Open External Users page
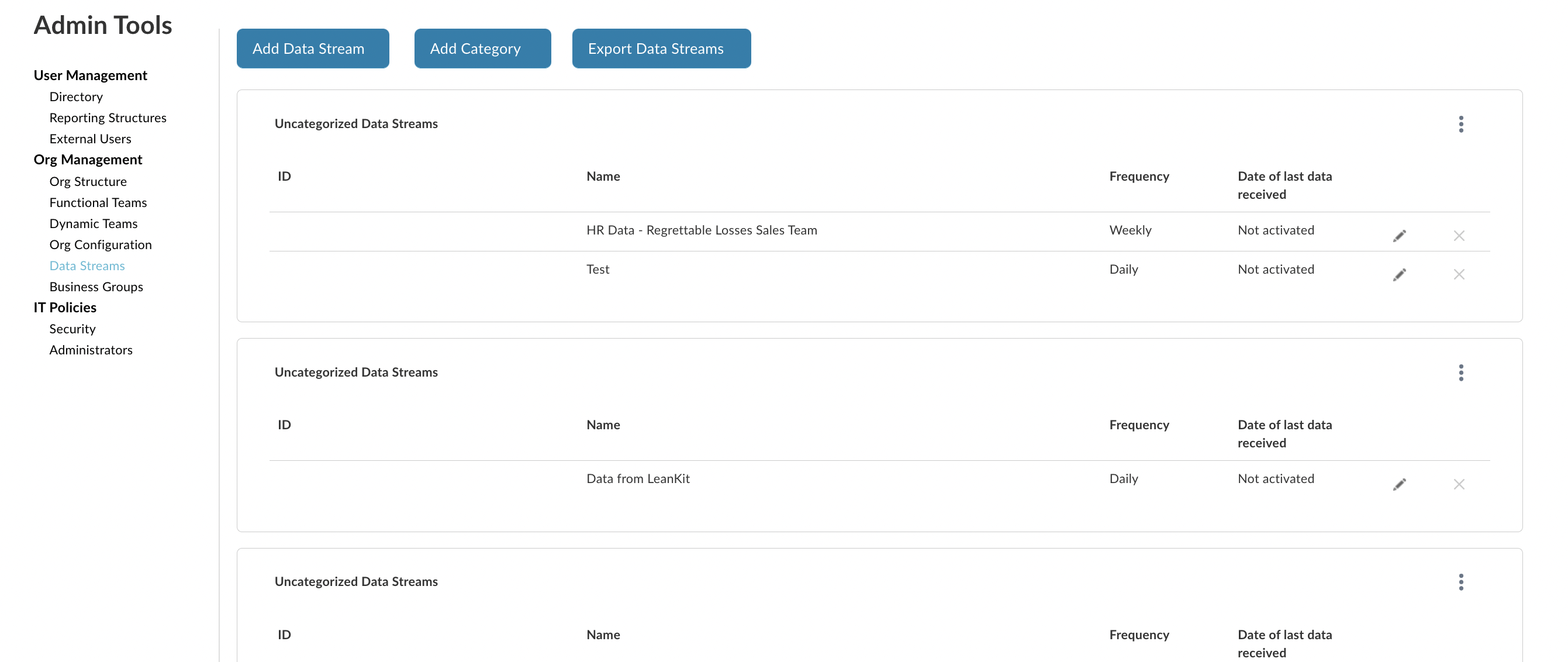Viewport: 1568px width, 662px height. pos(90,139)
